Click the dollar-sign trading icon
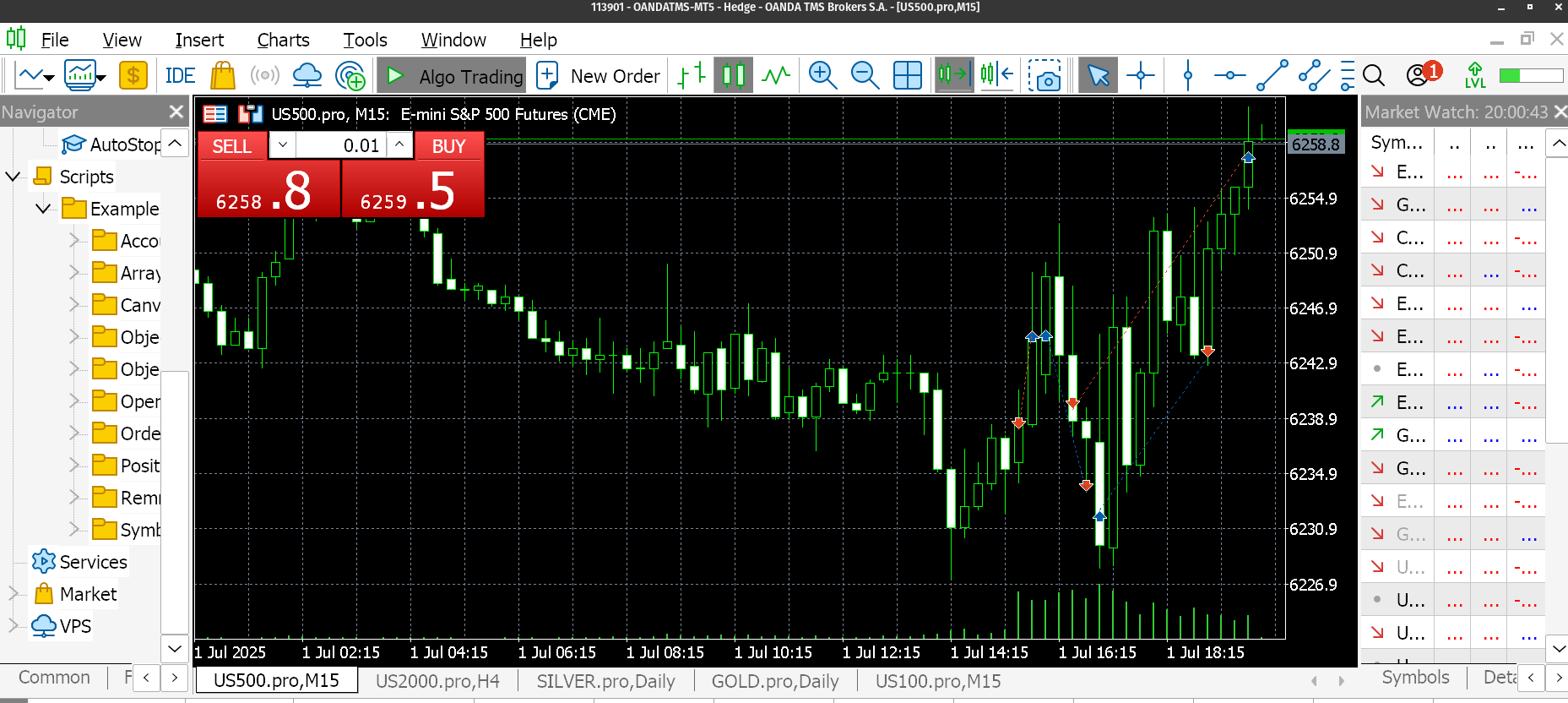This screenshot has width=1568, height=703. 133,76
